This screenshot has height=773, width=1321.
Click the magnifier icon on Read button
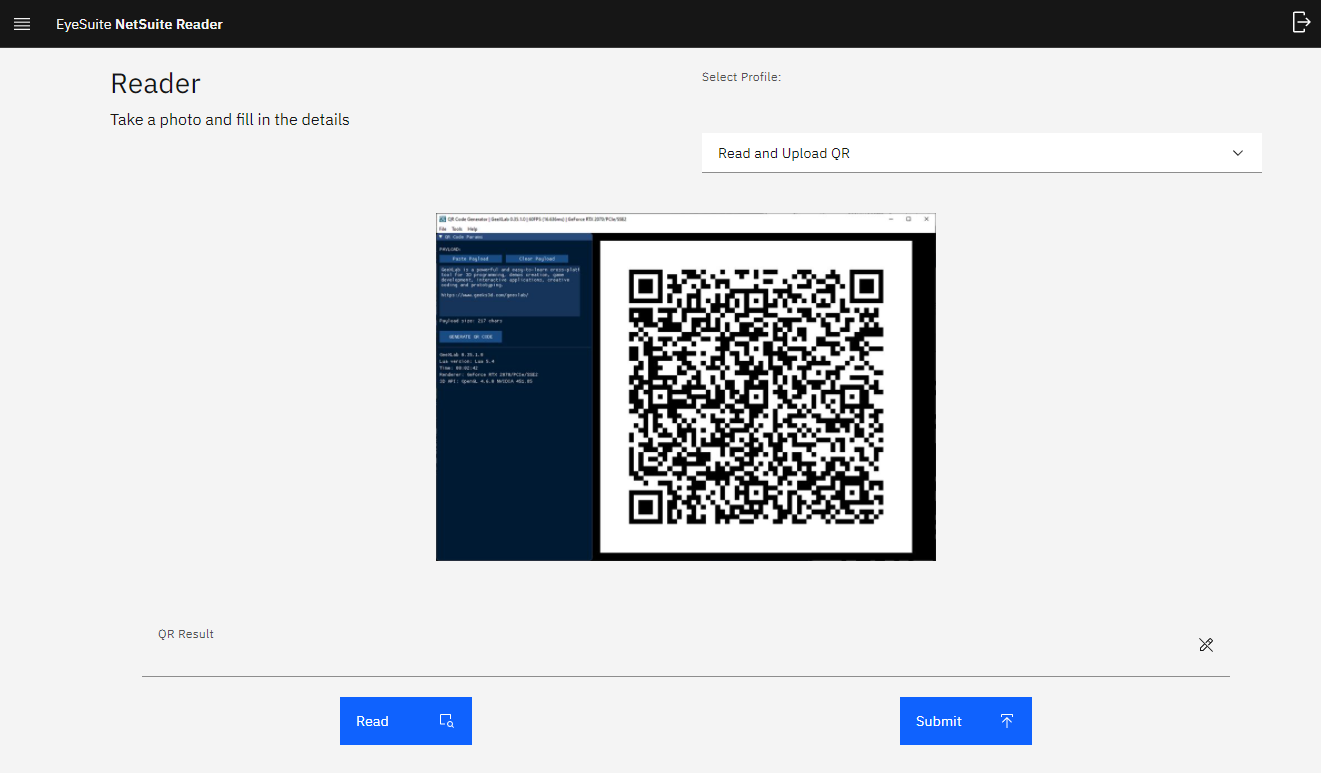point(447,721)
